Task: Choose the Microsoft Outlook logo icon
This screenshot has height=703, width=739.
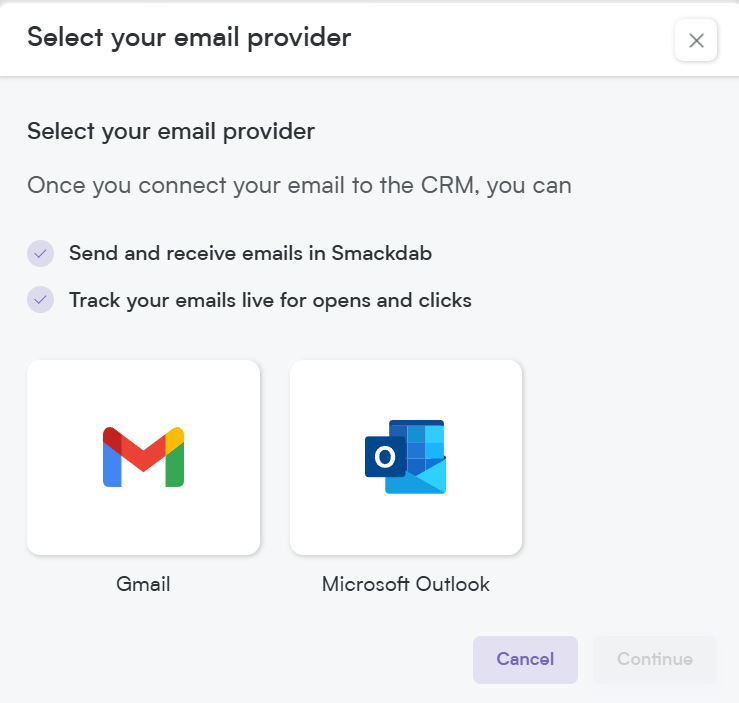Action: [405, 457]
